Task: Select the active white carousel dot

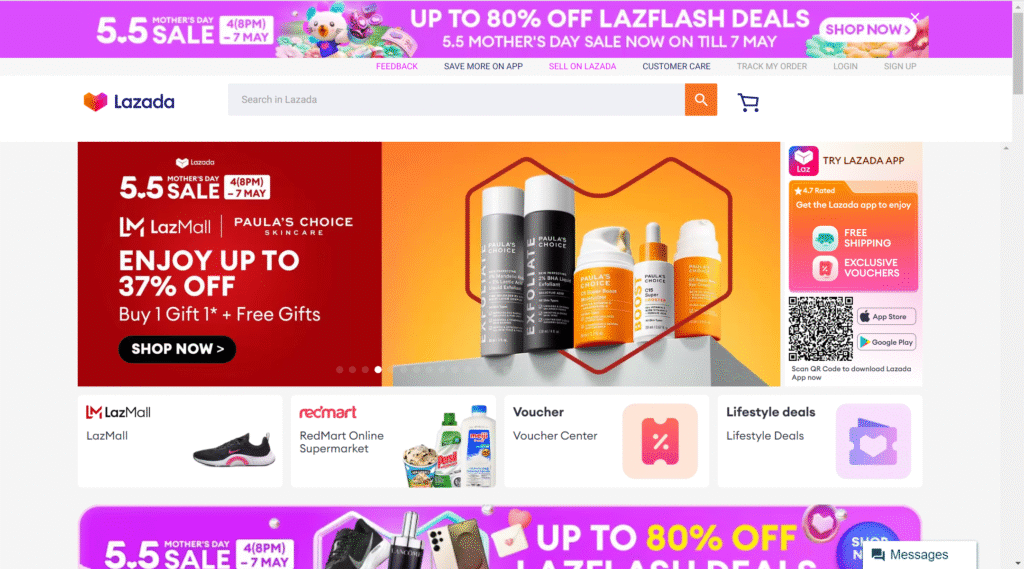Action: pos(377,370)
